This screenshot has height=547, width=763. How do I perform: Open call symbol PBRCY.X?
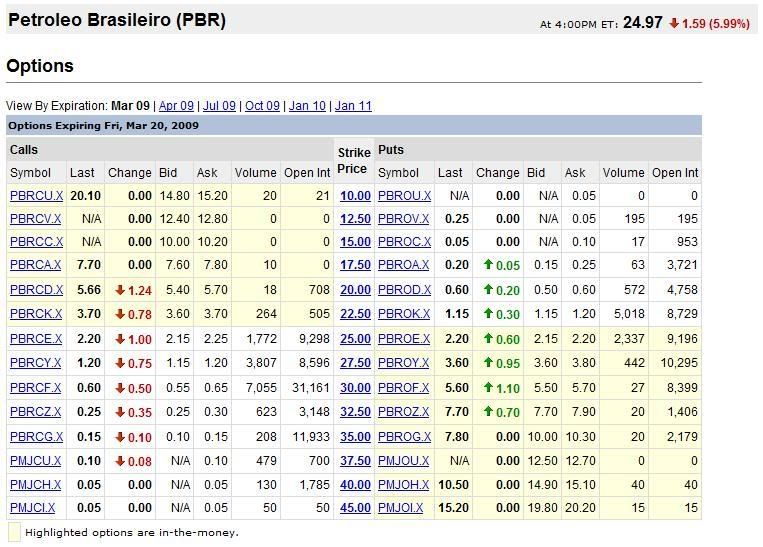(x=36, y=363)
